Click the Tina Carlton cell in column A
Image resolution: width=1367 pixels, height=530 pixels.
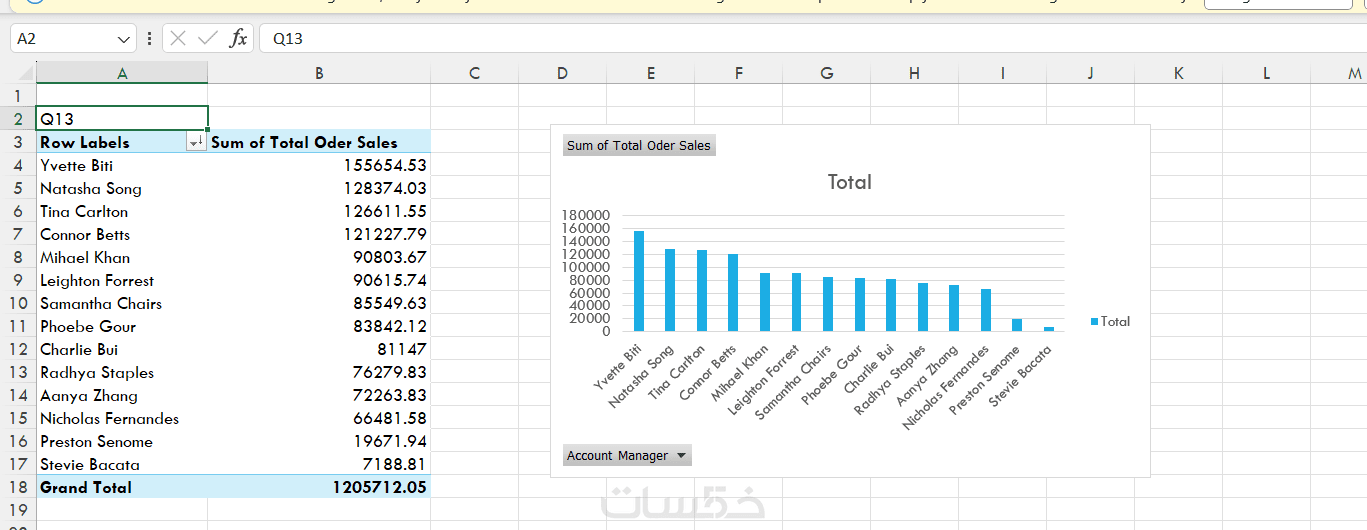(x=122, y=211)
